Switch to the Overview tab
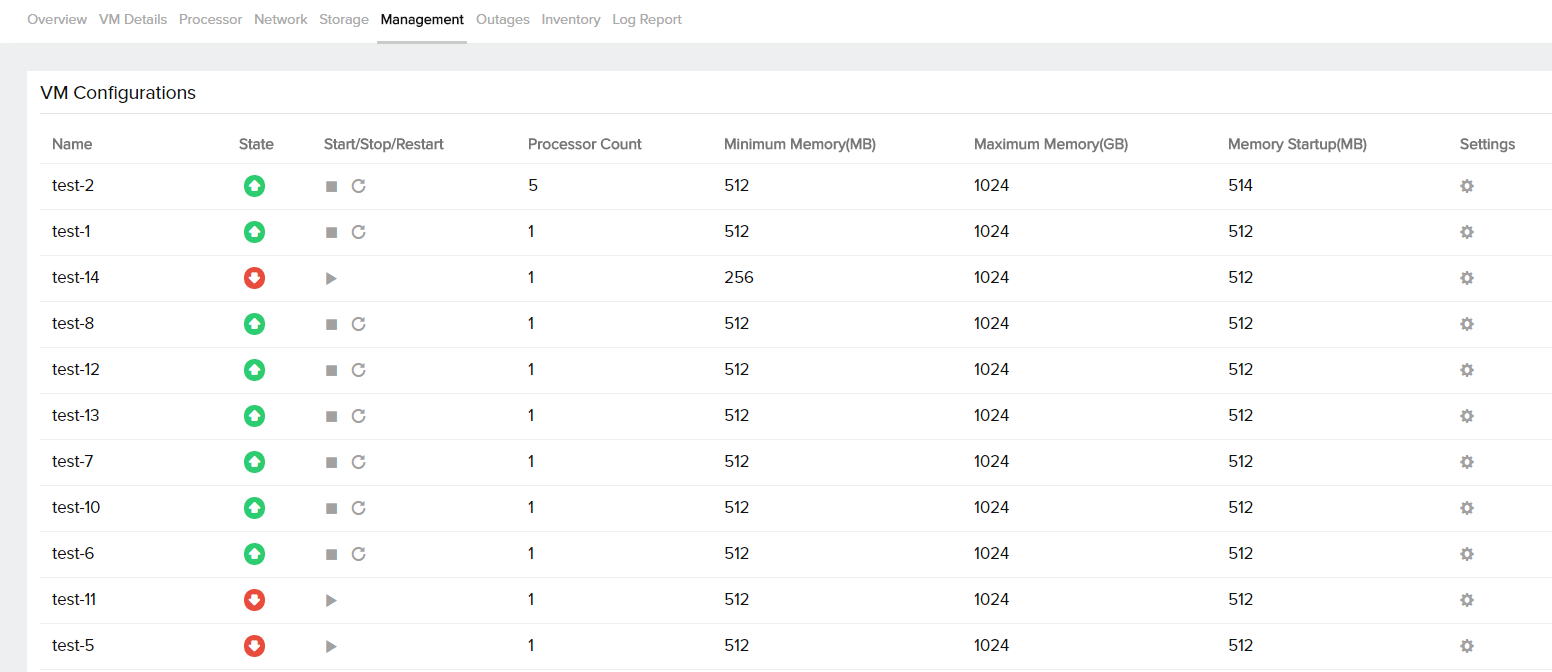Viewport: 1552px width, 672px height. point(57,19)
